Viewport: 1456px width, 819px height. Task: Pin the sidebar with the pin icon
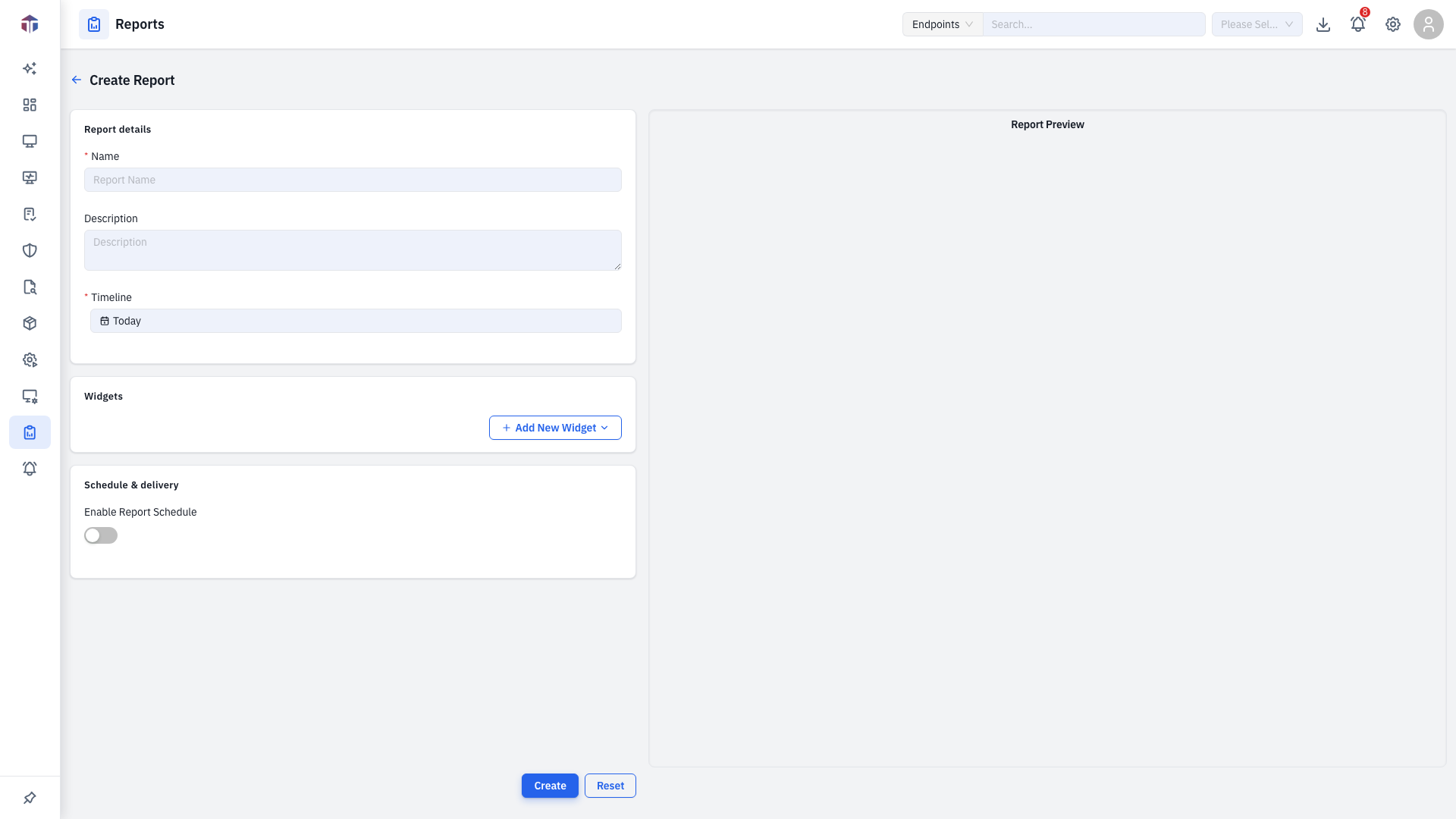point(30,798)
